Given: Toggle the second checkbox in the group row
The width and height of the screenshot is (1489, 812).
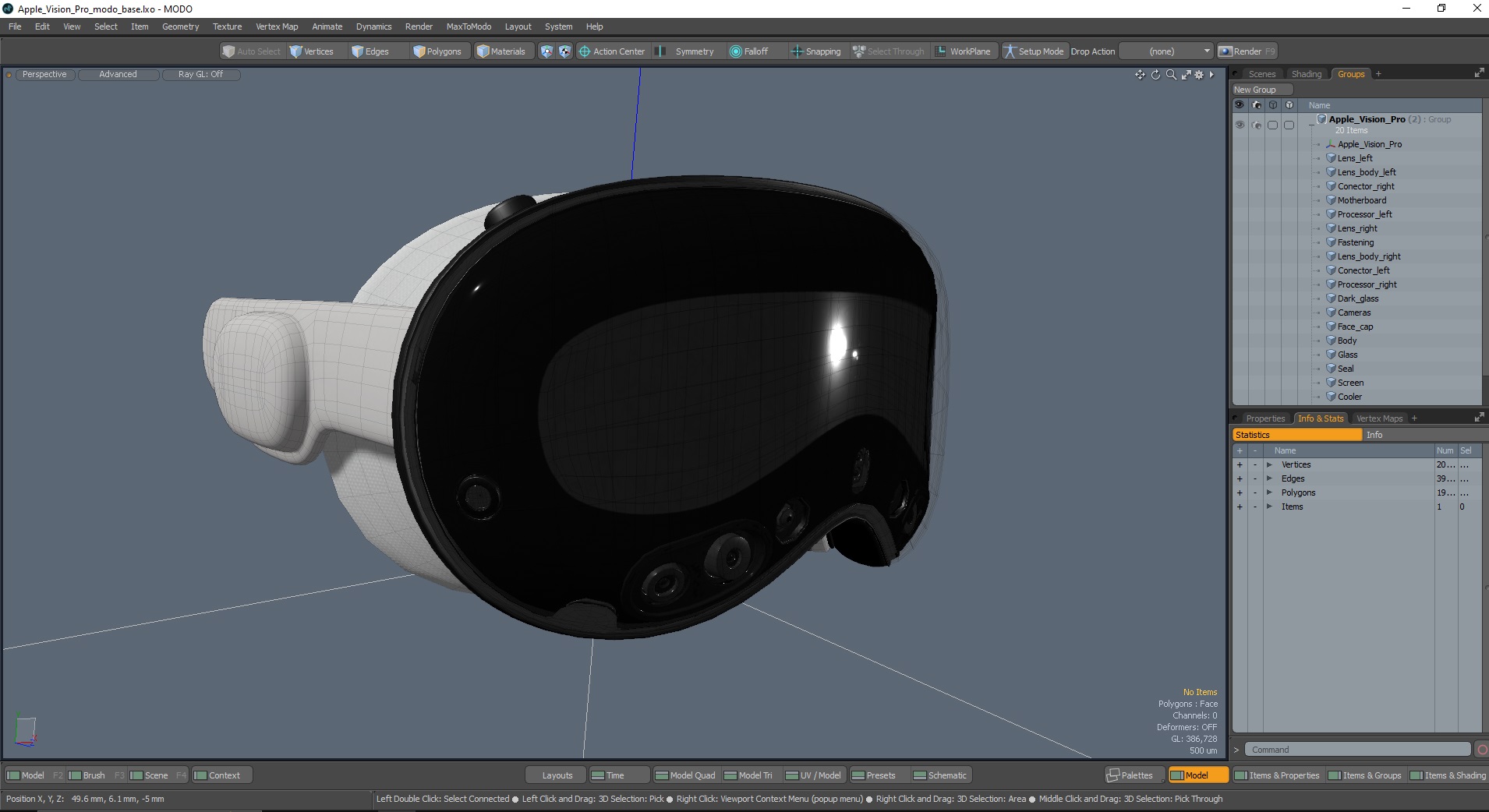Looking at the screenshot, I should (x=1289, y=125).
